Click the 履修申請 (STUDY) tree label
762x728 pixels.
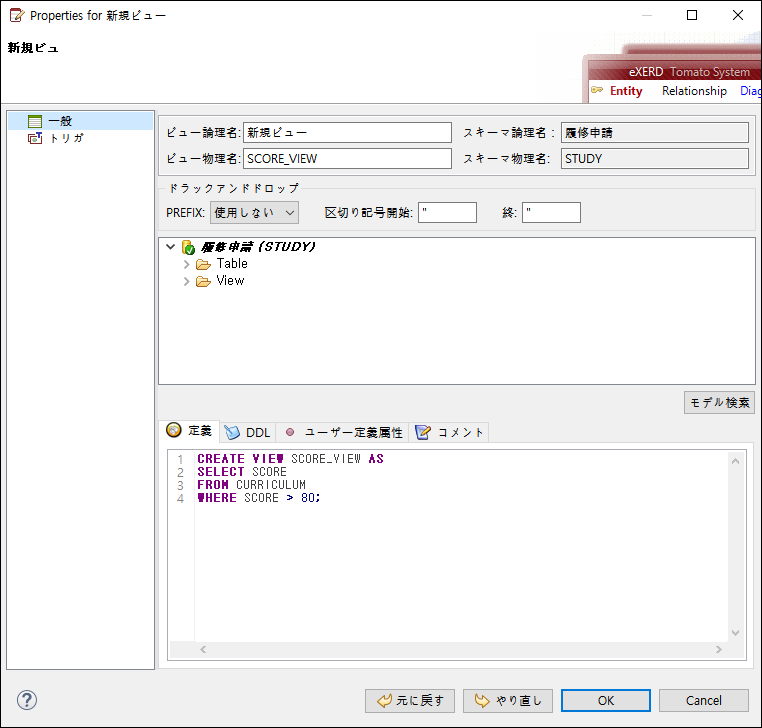point(259,247)
